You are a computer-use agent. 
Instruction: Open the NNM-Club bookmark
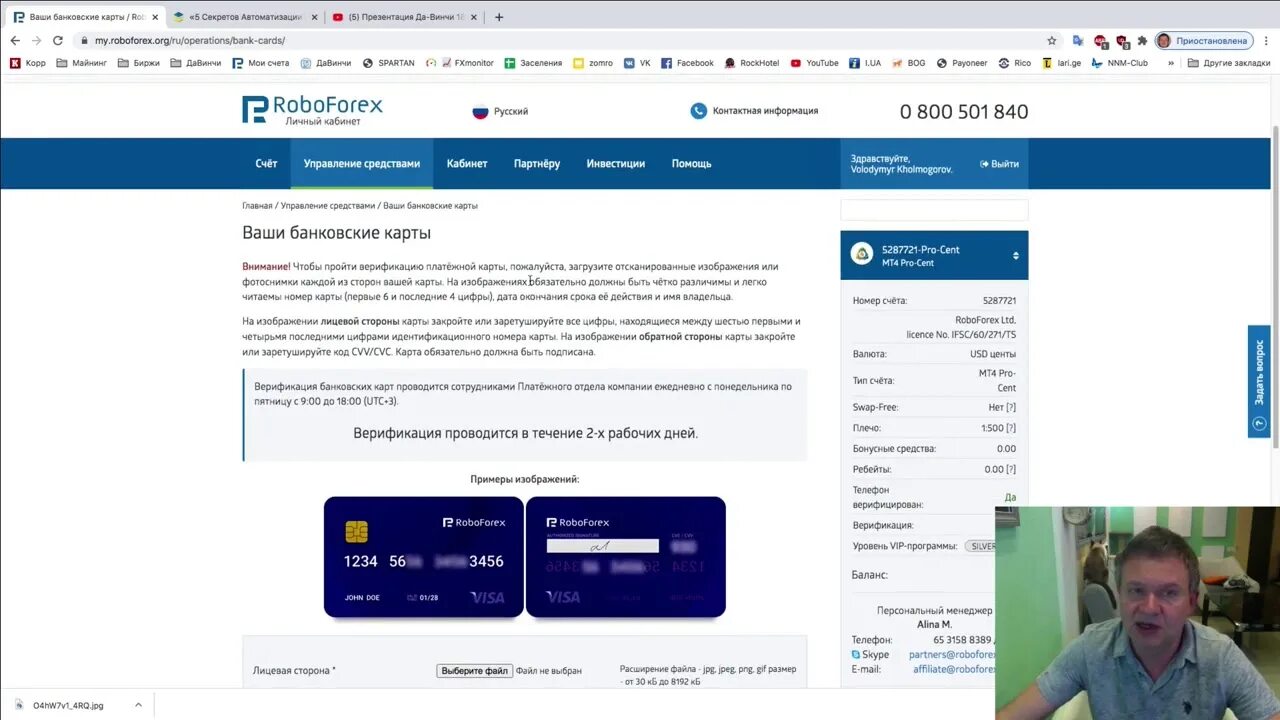[x=1120, y=63]
